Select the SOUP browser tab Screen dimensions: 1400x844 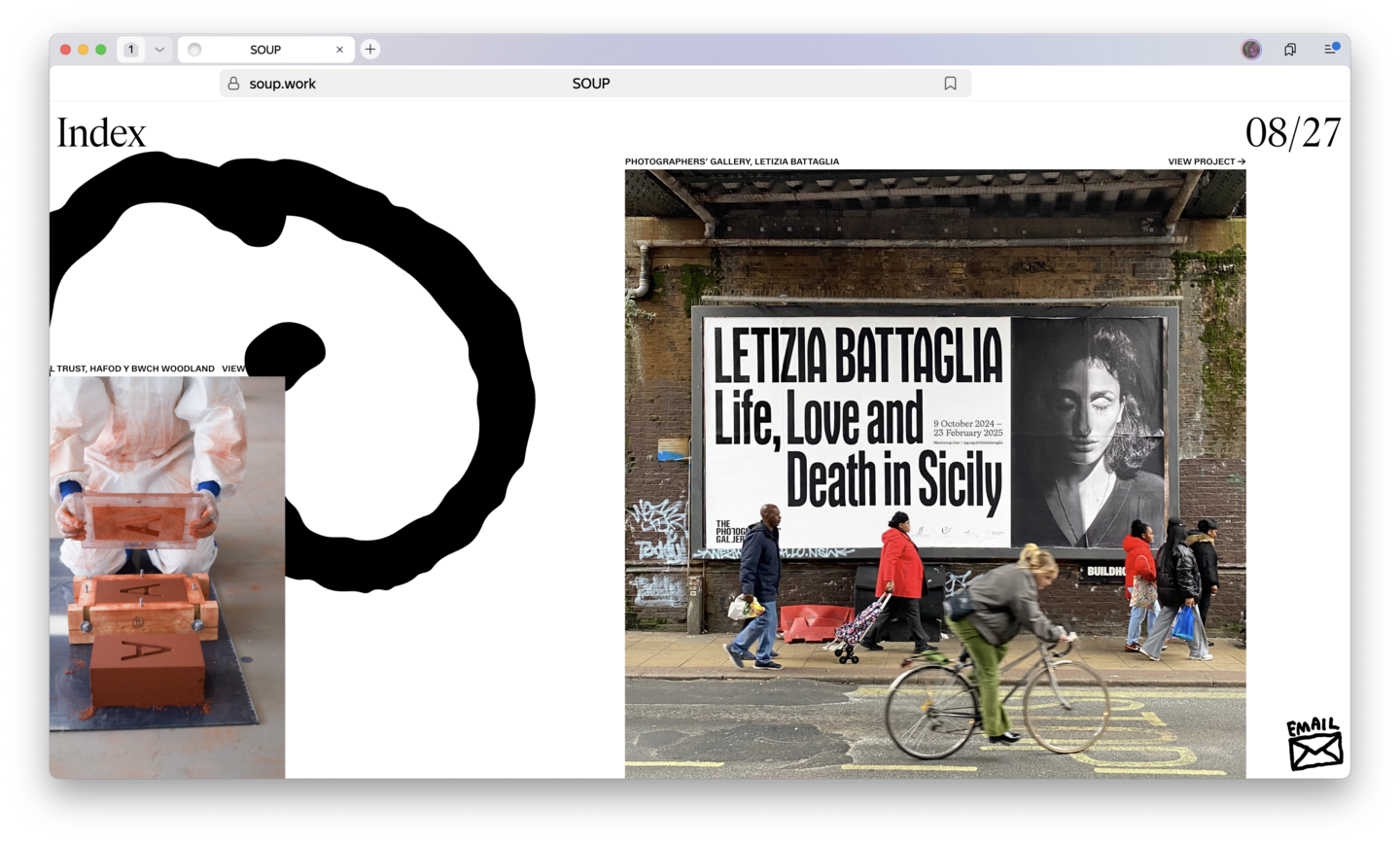(x=265, y=50)
